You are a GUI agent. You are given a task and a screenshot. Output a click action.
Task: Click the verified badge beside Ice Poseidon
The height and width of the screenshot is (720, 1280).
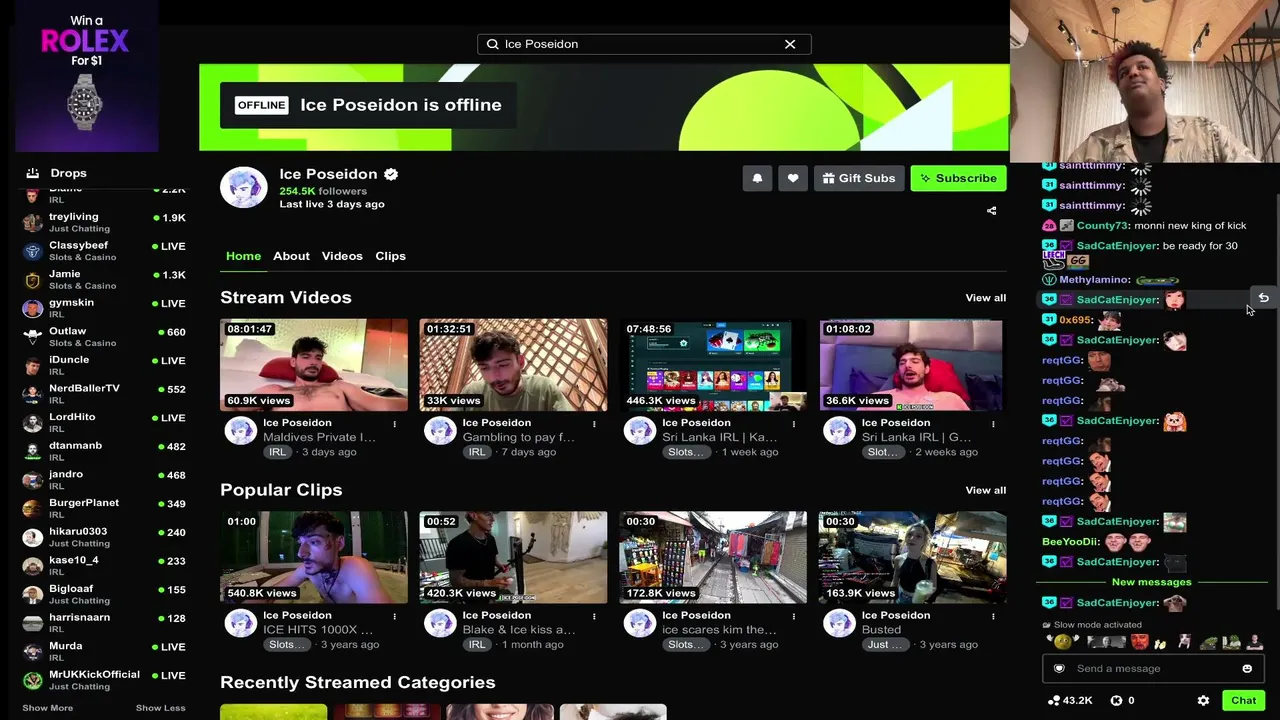(391, 174)
